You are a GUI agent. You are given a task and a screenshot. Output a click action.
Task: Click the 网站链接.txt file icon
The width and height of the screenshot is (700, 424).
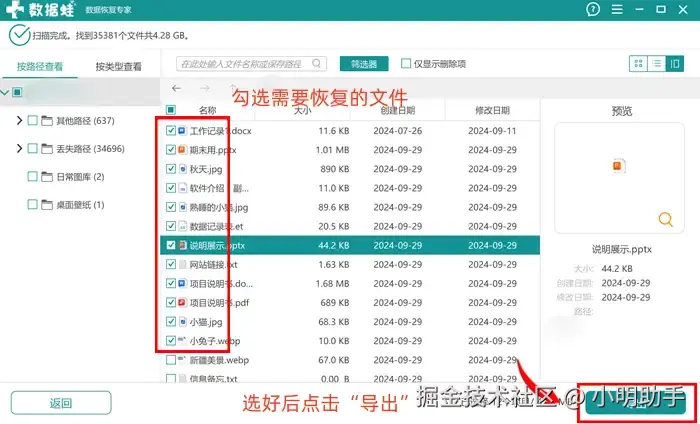pos(182,265)
